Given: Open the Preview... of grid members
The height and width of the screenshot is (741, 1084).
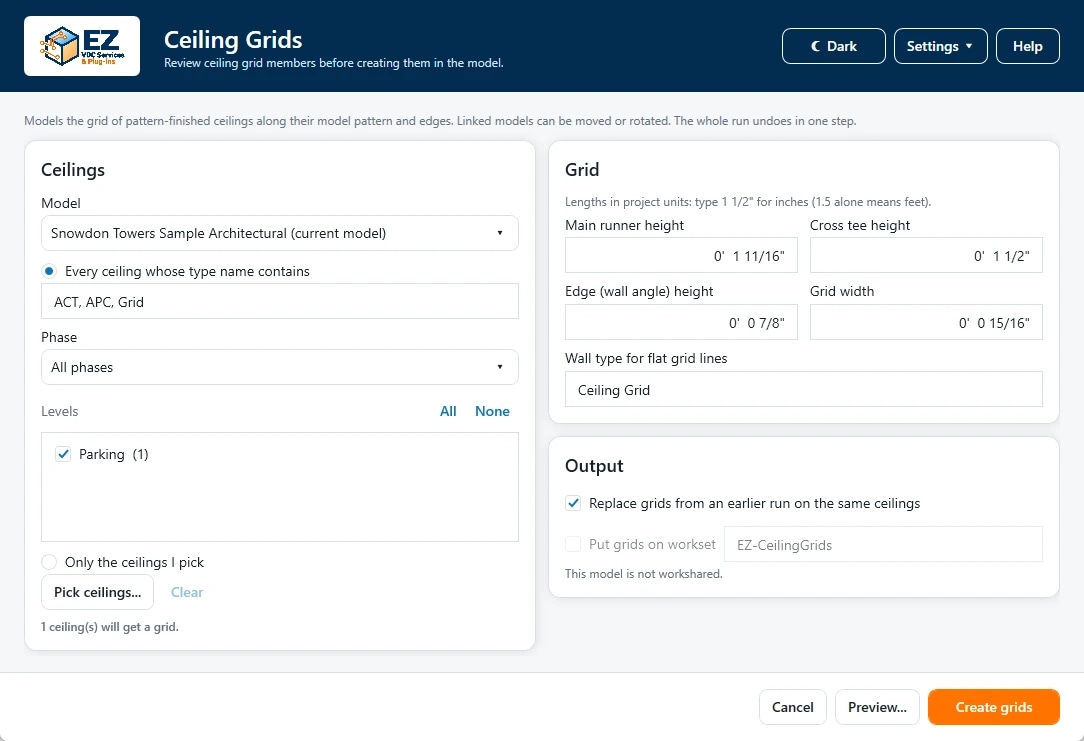Looking at the screenshot, I should (877, 707).
